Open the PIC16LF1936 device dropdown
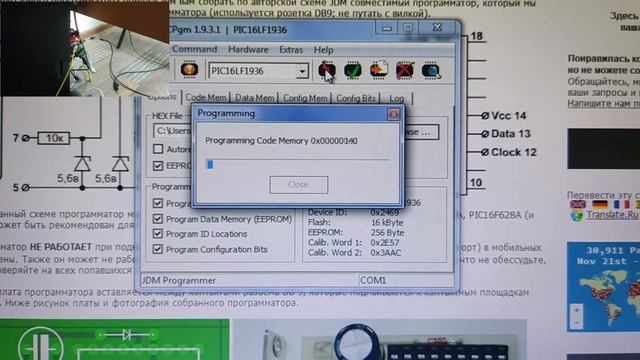 302,71
